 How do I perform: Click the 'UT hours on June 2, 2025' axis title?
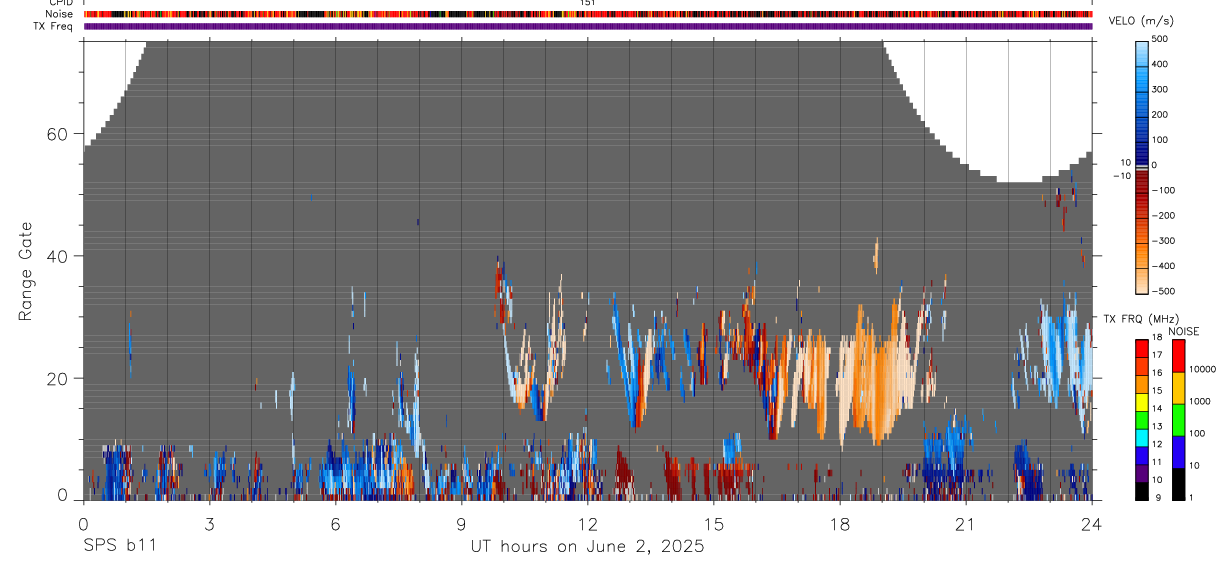pyautogui.click(x=587, y=547)
